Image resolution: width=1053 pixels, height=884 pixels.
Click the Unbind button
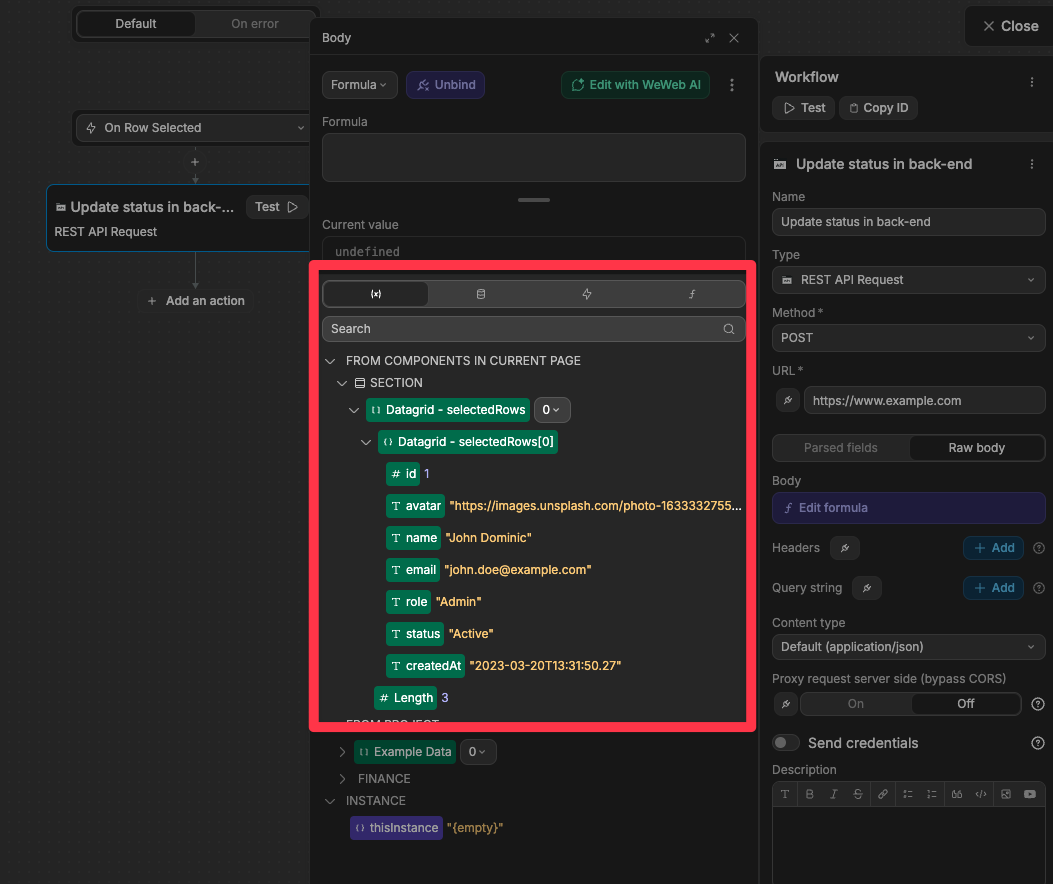445,85
